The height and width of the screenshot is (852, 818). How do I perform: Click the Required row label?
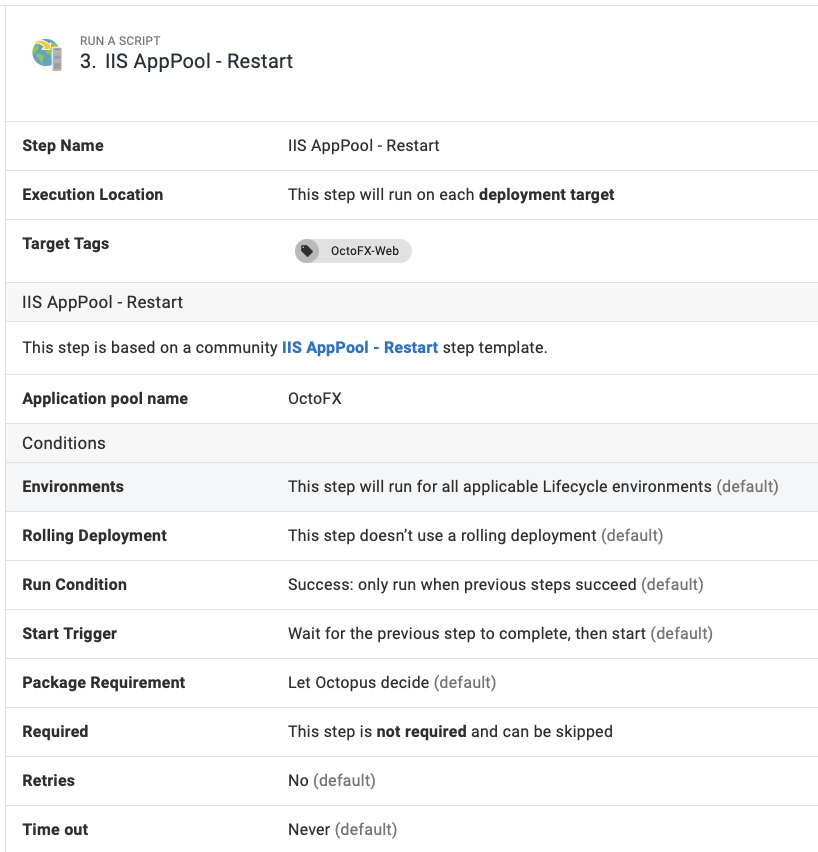coord(55,732)
